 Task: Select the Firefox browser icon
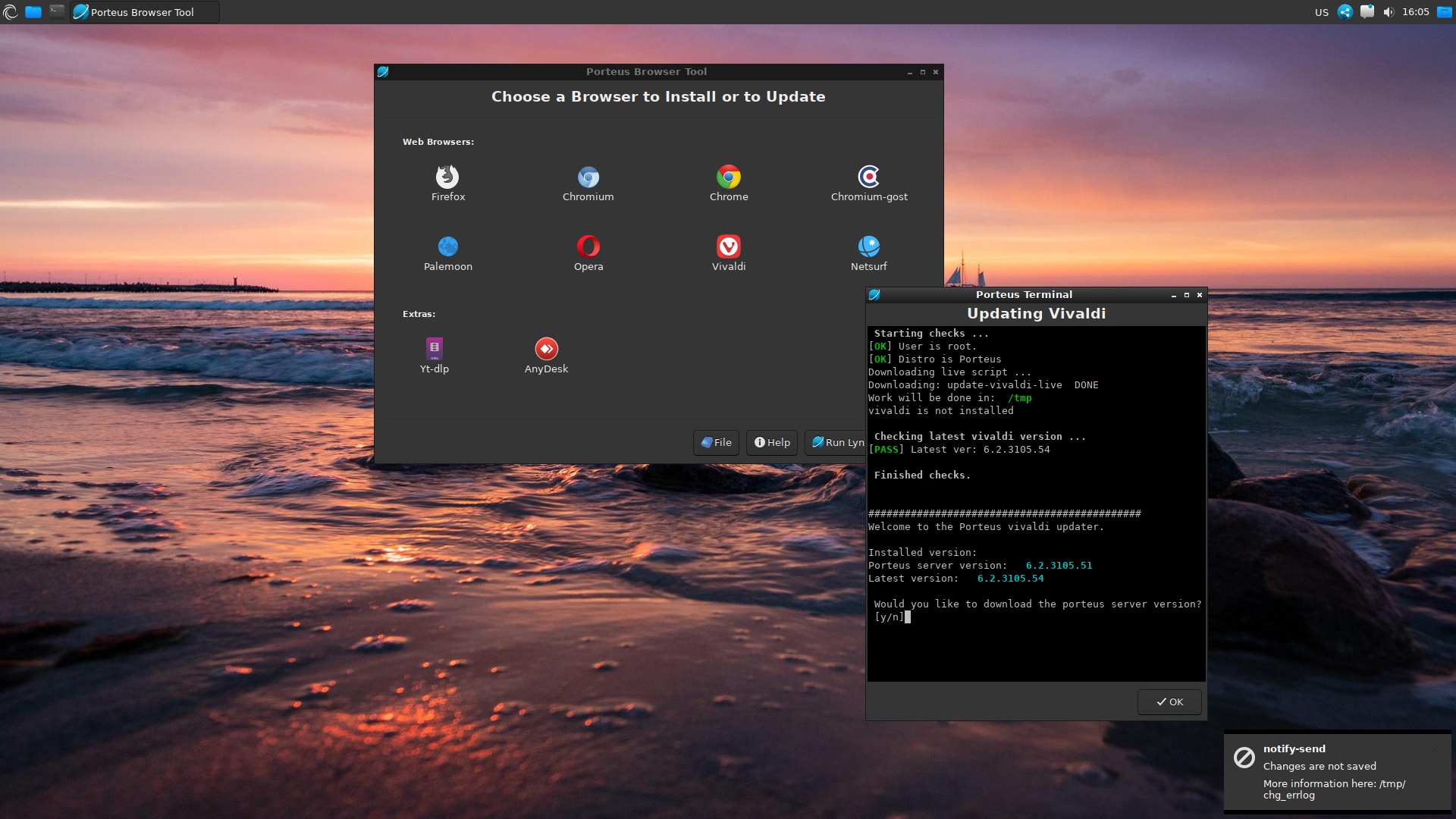447,177
